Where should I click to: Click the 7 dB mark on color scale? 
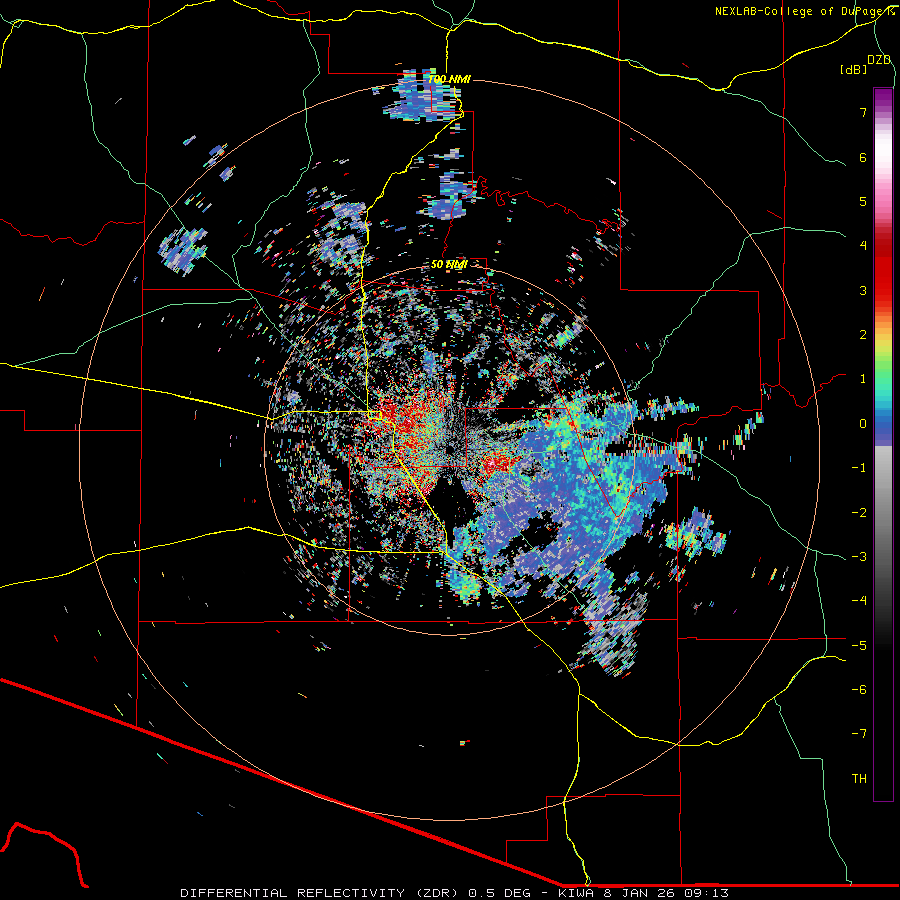pos(863,112)
